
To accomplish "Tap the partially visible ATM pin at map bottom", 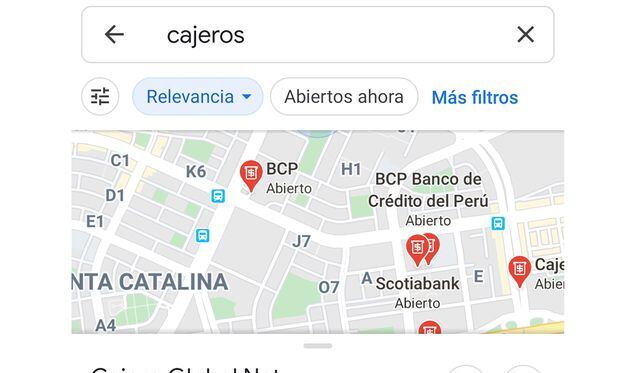I will pyautogui.click(x=429, y=327).
